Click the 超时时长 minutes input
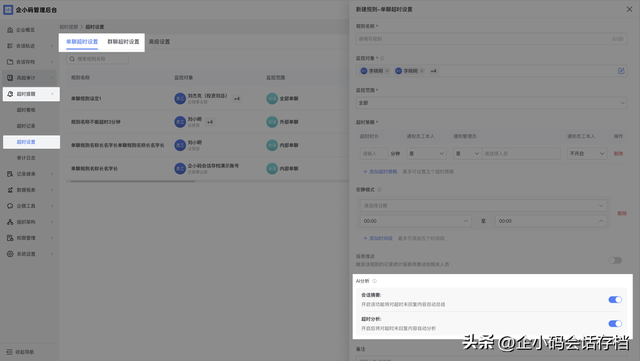The width and height of the screenshot is (640, 361). 373,154
